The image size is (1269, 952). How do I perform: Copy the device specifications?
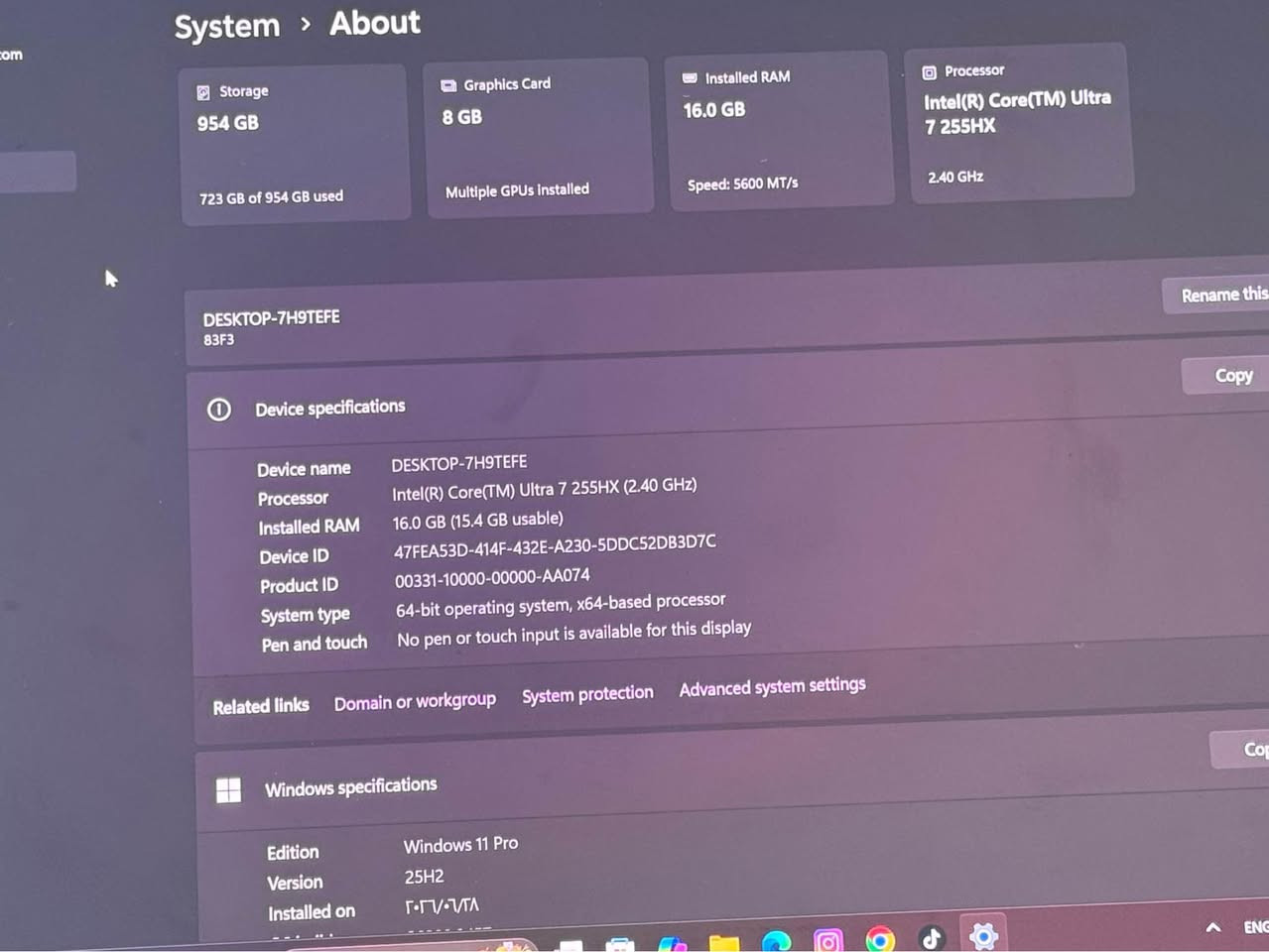click(x=1226, y=375)
